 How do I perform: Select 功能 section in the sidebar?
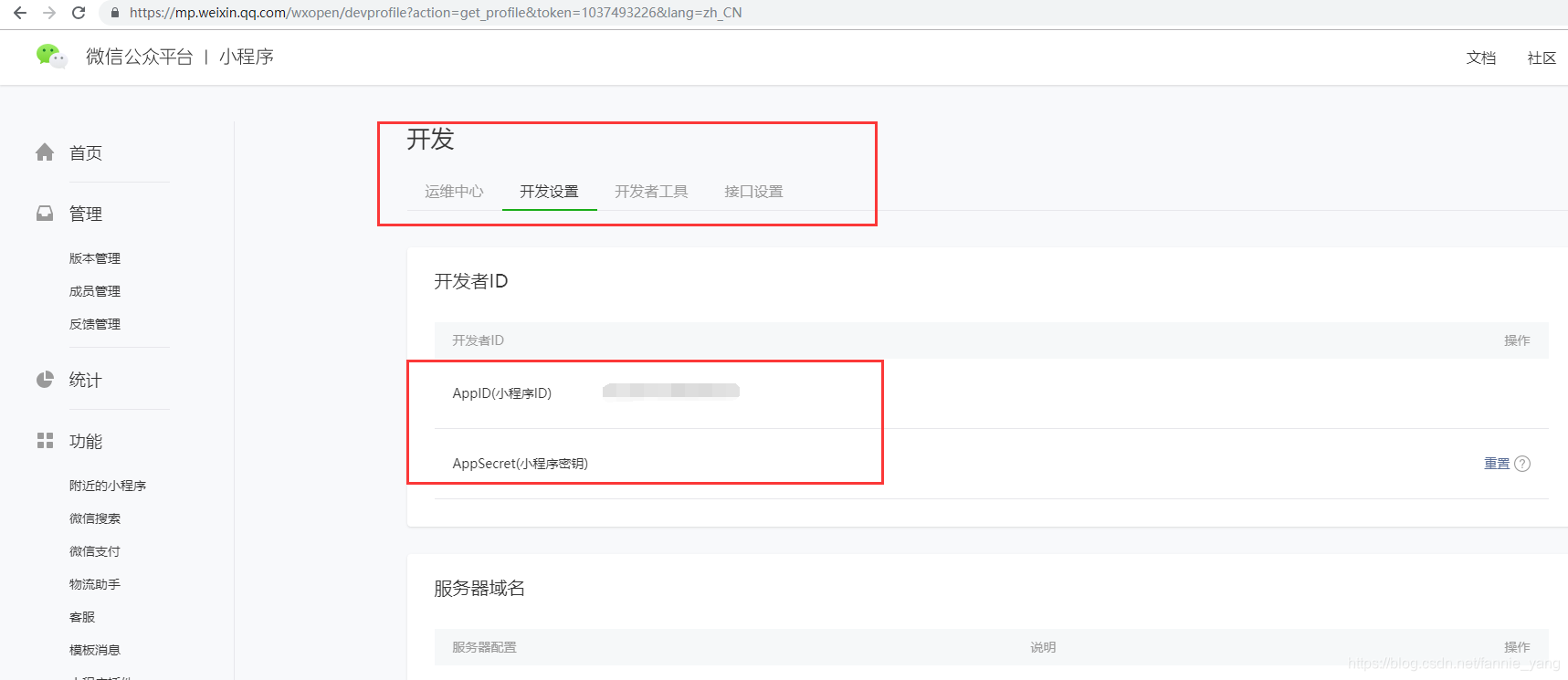(86, 442)
